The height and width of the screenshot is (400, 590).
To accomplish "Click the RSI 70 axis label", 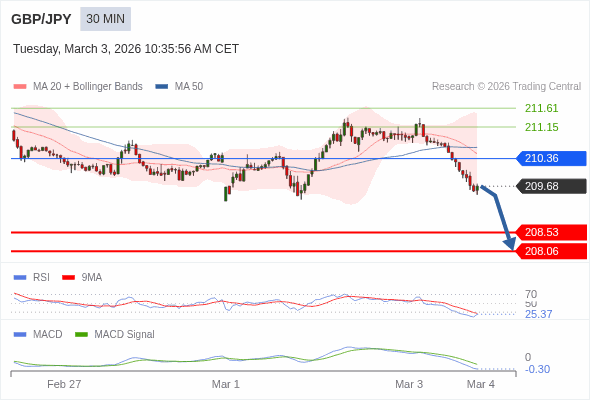I will click(531, 294).
